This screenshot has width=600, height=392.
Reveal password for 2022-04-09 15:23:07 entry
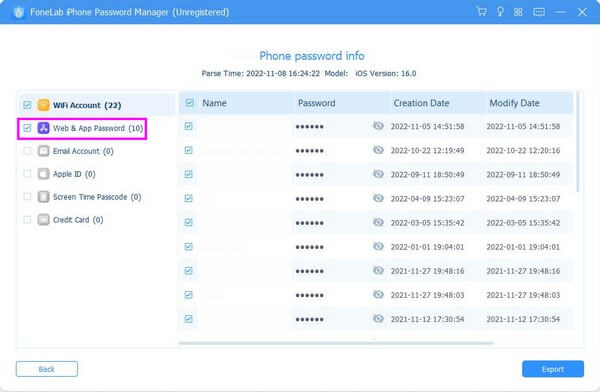pyautogui.click(x=378, y=198)
